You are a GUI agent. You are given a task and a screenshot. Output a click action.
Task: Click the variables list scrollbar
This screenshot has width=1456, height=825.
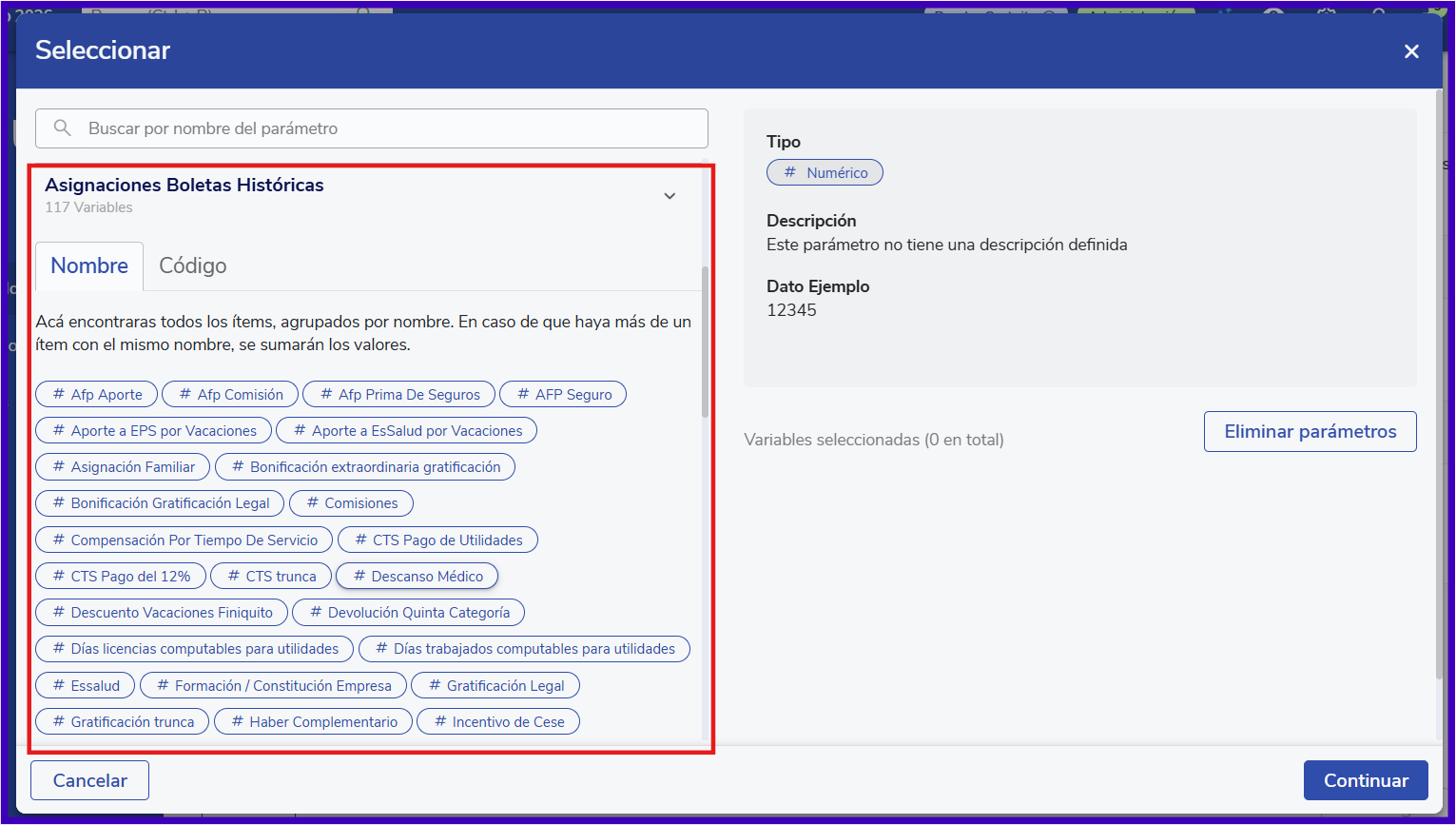tap(705, 343)
